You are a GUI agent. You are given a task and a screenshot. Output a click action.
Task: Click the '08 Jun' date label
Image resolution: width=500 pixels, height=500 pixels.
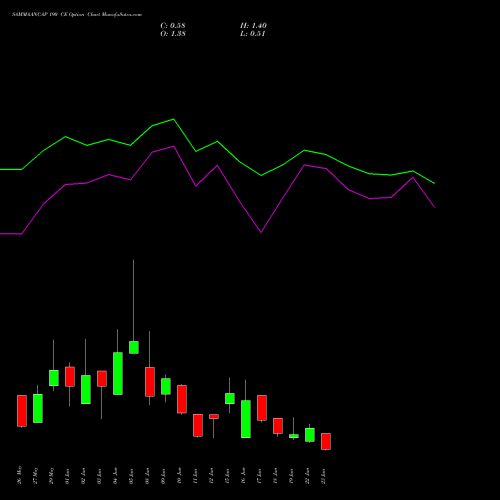point(147,476)
